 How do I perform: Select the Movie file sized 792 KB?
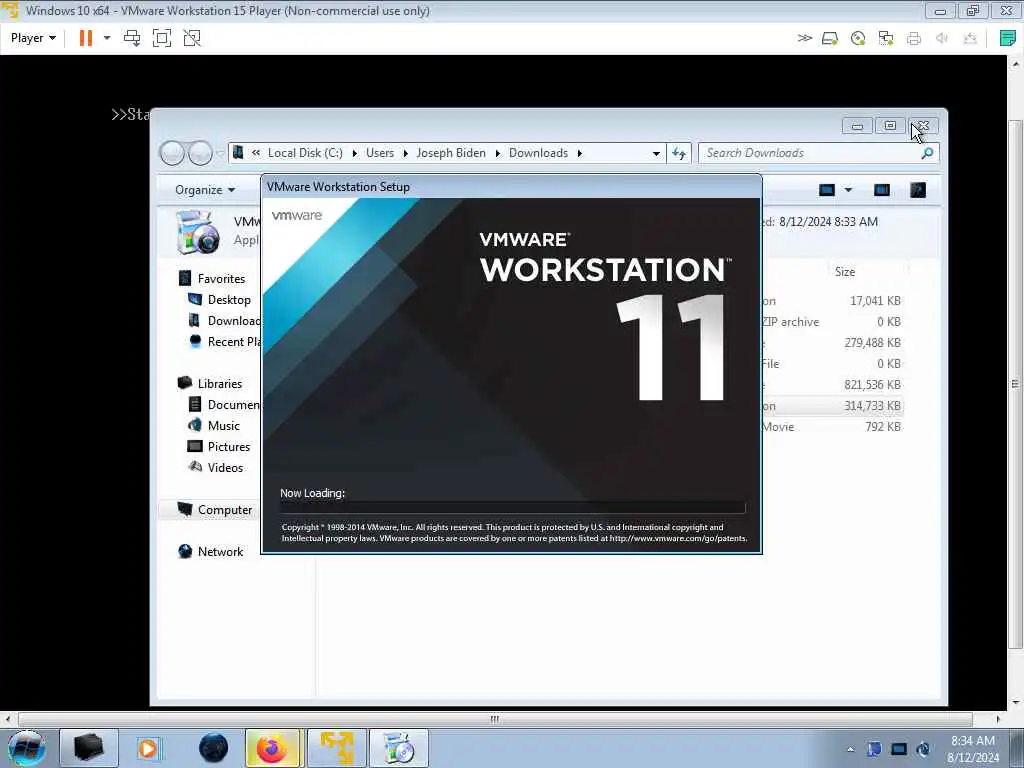tap(833, 427)
